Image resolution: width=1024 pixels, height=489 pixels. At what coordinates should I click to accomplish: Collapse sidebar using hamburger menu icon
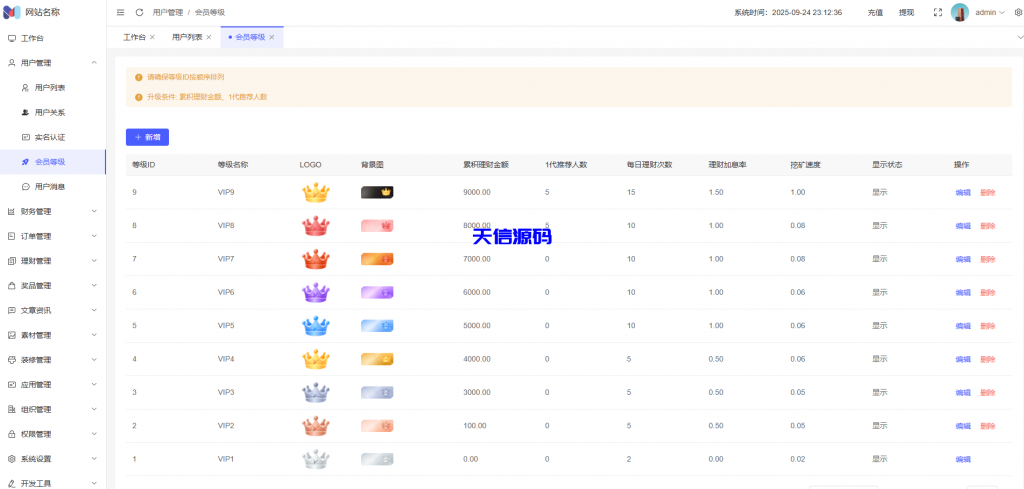(121, 13)
